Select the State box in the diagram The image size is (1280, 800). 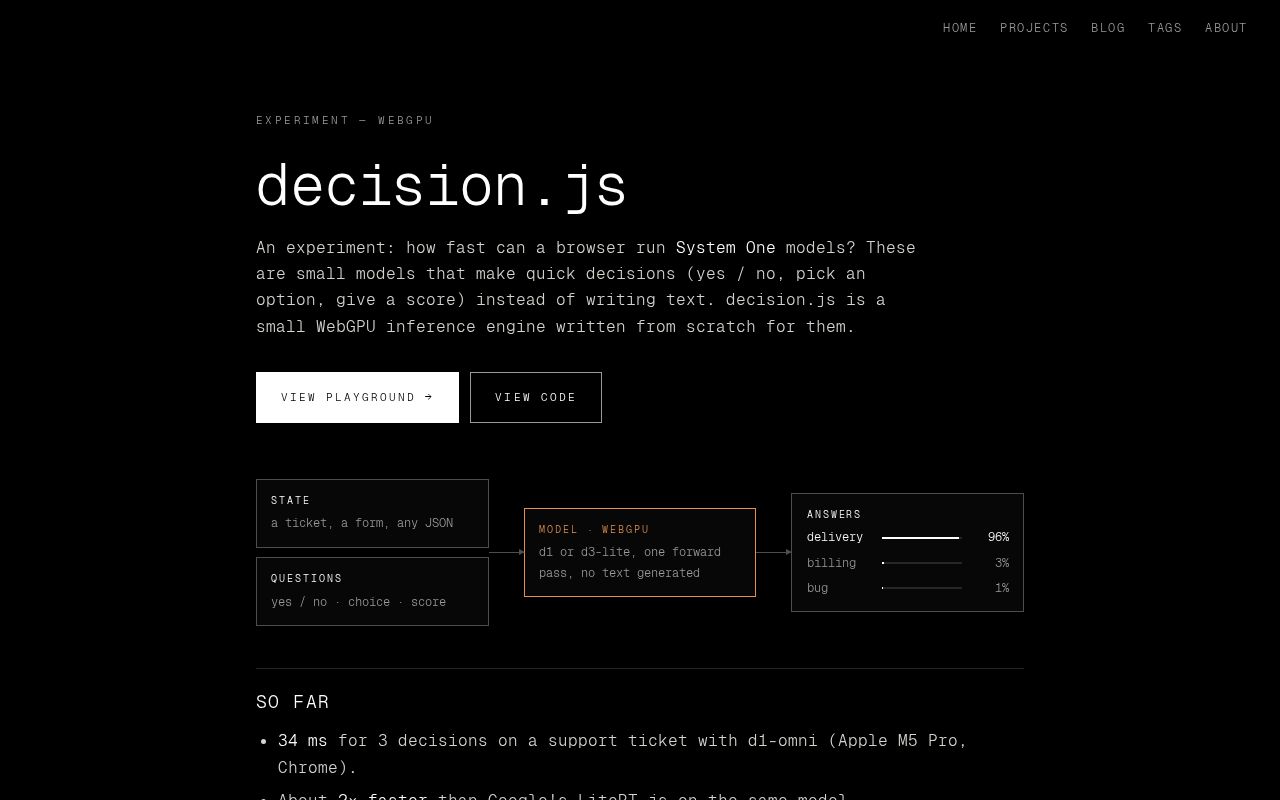372,513
